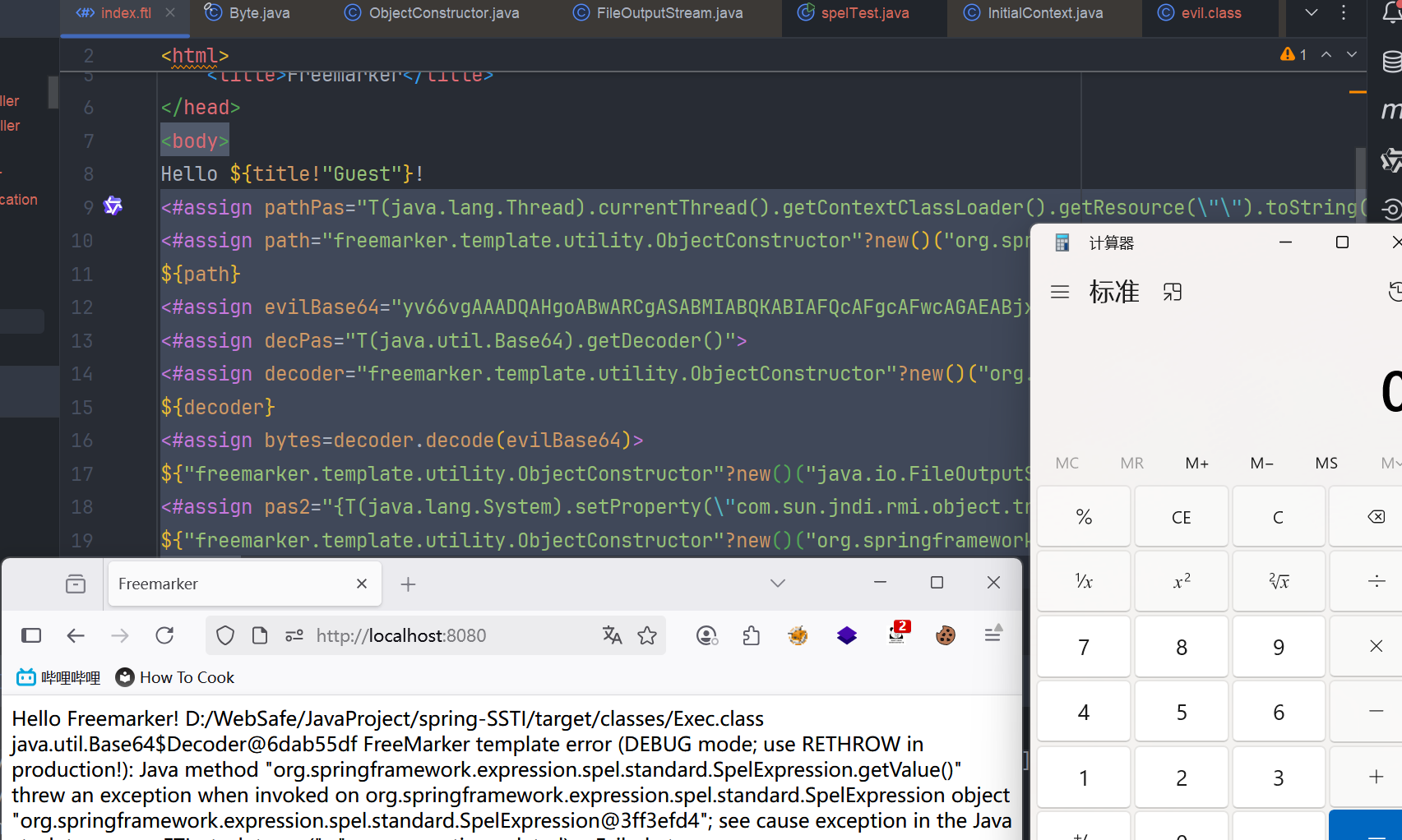
Task: Toggle the Firefox sidebar
Action: click(x=31, y=635)
